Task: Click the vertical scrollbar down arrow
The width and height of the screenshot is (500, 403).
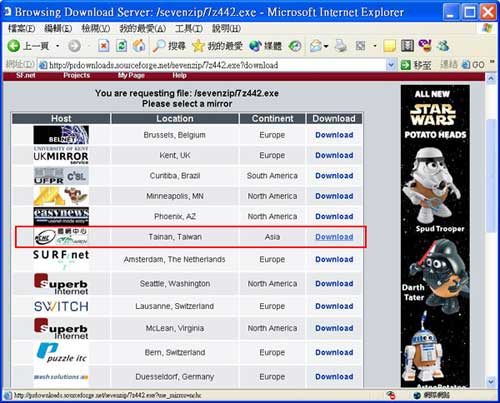Action: click(491, 381)
